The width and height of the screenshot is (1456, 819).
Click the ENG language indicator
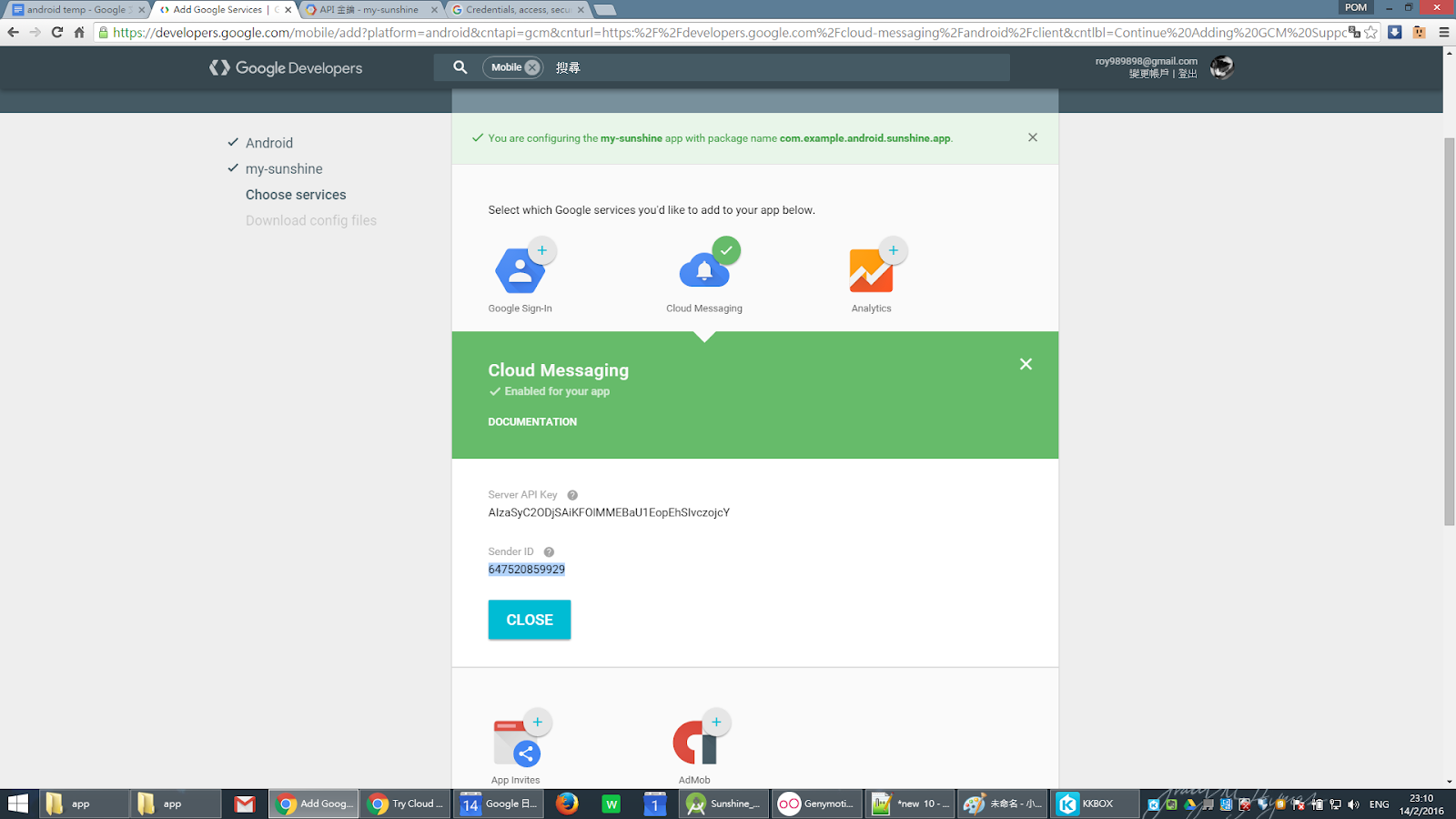pos(1379,804)
